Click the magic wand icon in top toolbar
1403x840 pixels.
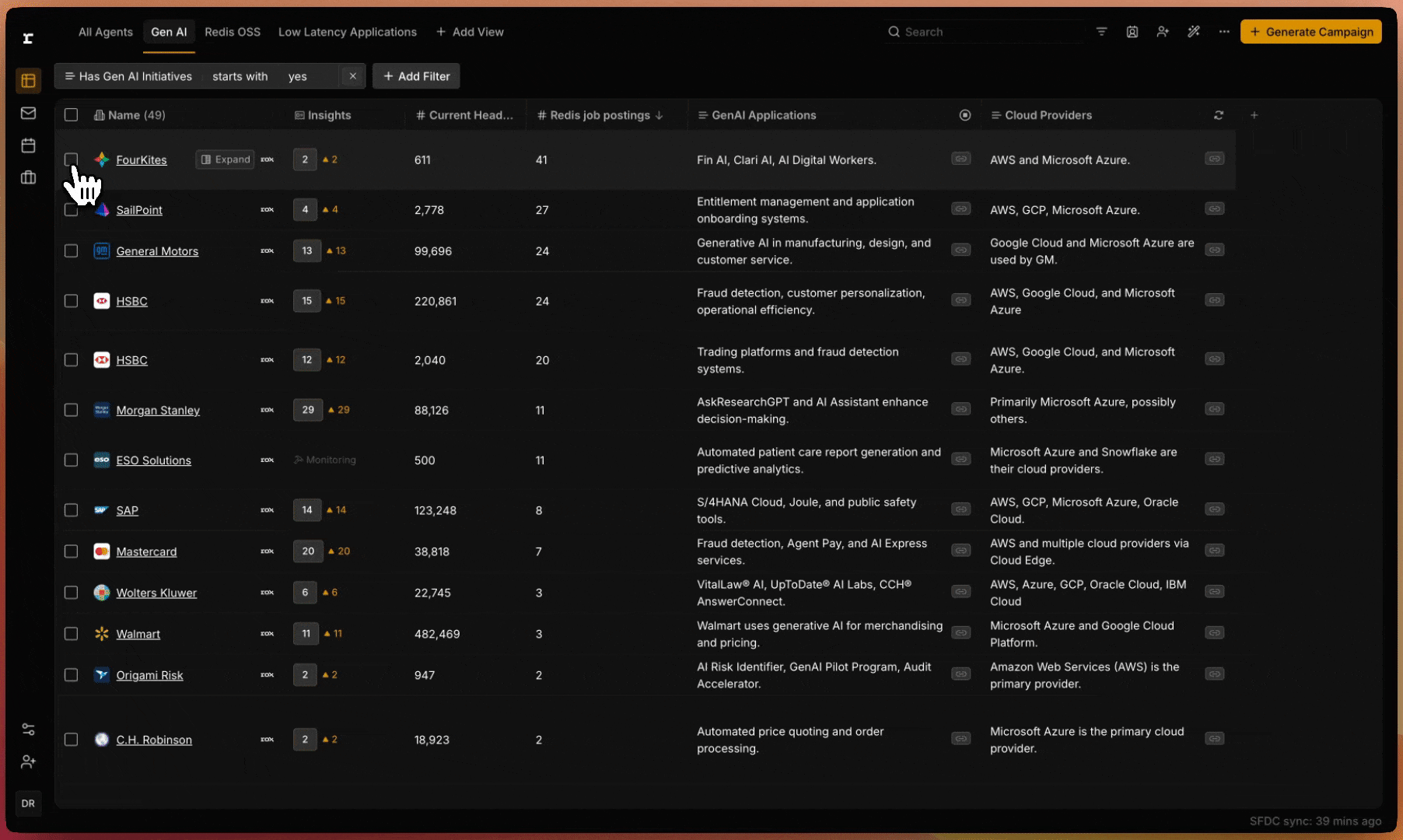tap(1193, 32)
